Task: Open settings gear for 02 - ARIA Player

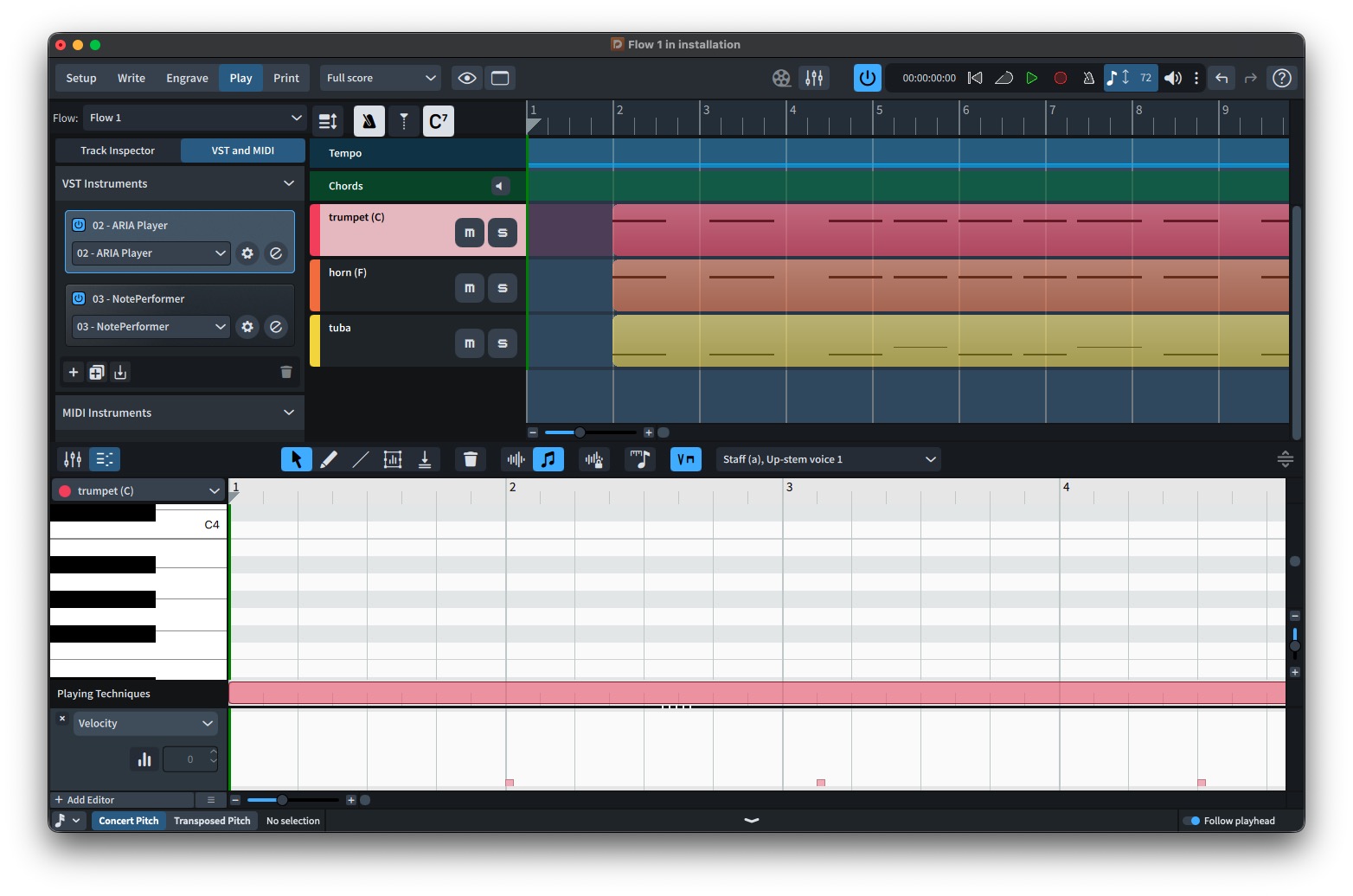Action: (x=247, y=253)
